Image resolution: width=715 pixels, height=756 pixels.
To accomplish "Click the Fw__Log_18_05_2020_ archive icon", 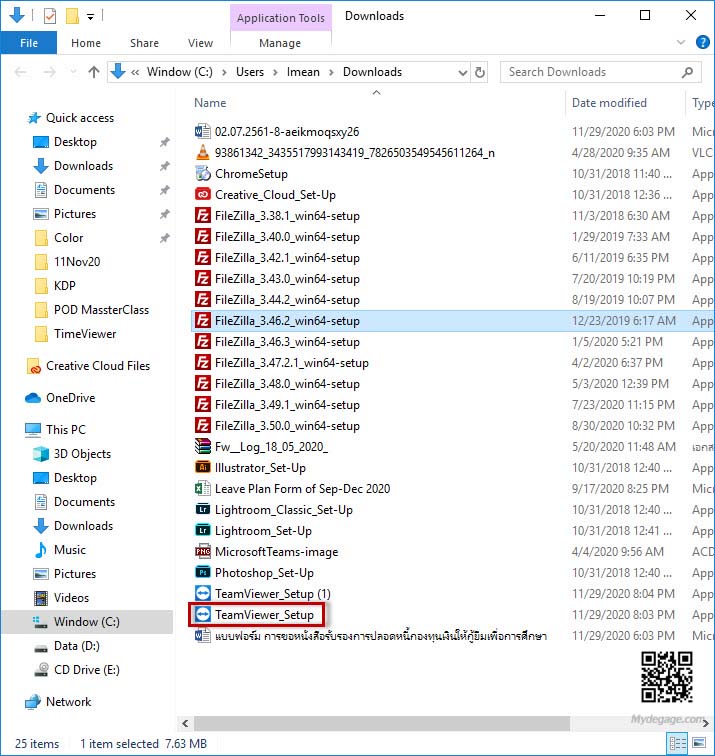I will (202, 446).
